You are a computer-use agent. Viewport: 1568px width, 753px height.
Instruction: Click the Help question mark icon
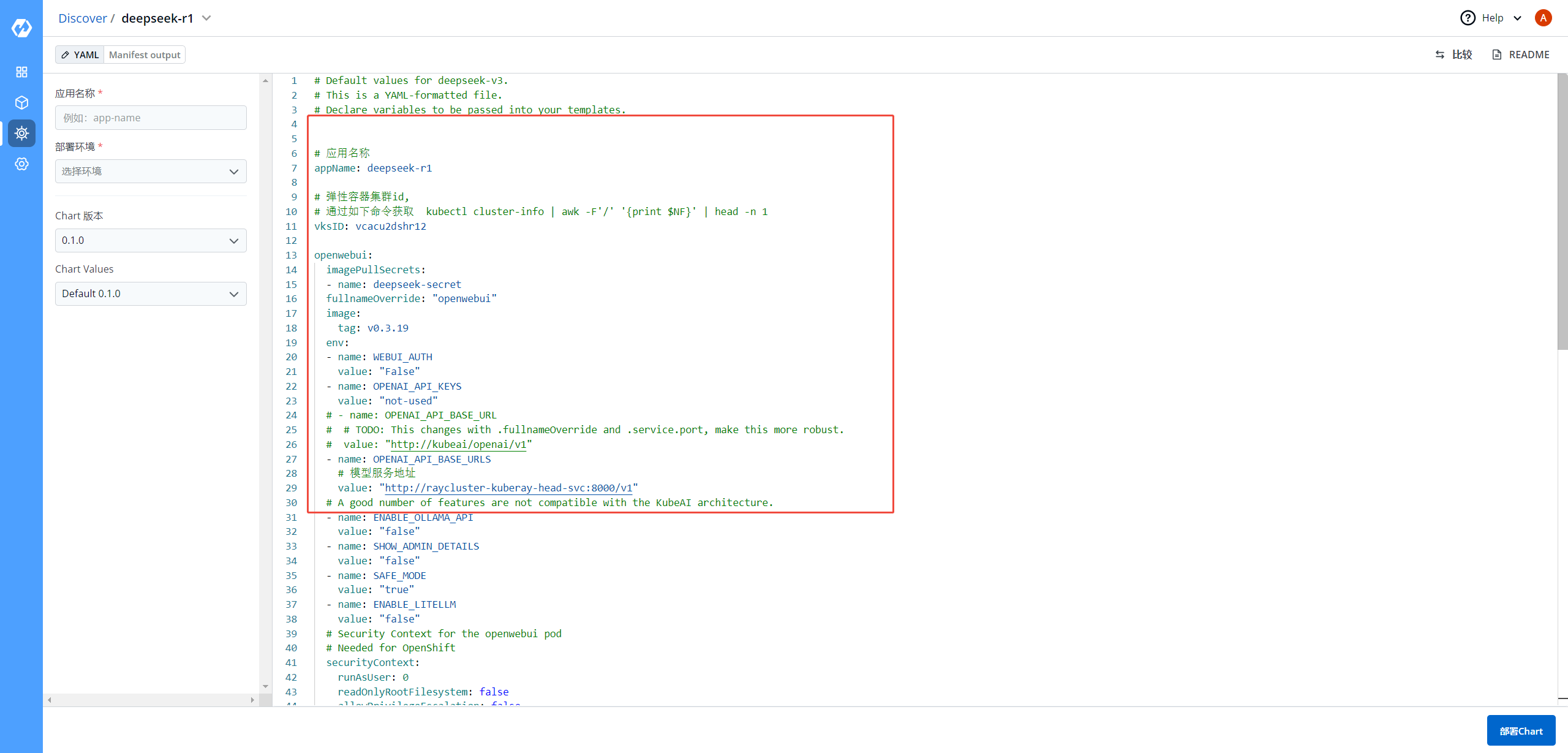tap(1468, 18)
